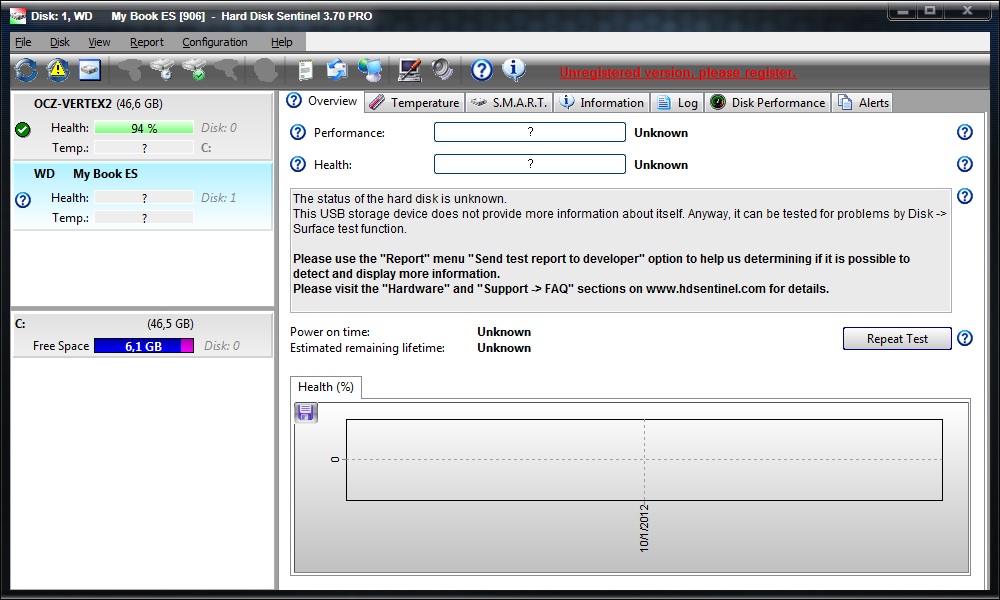The width and height of the screenshot is (1000, 600).
Task: Click the 94 % health bar of OCZ-VERTEX2
Action: [x=143, y=128]
